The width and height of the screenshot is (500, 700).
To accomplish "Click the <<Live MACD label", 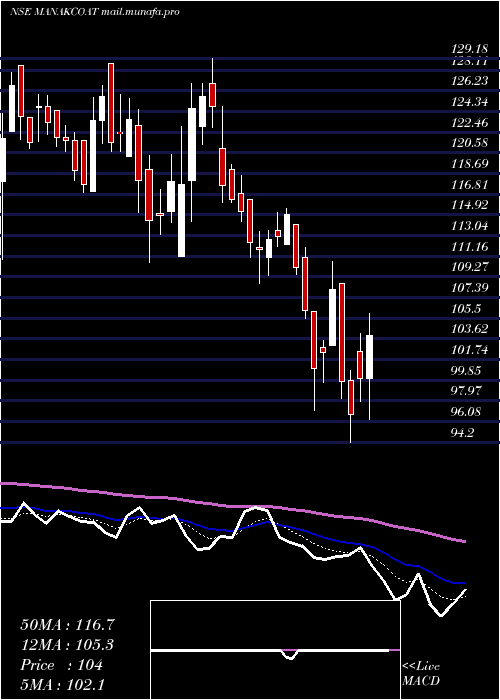I will click(x=421, y=674).
